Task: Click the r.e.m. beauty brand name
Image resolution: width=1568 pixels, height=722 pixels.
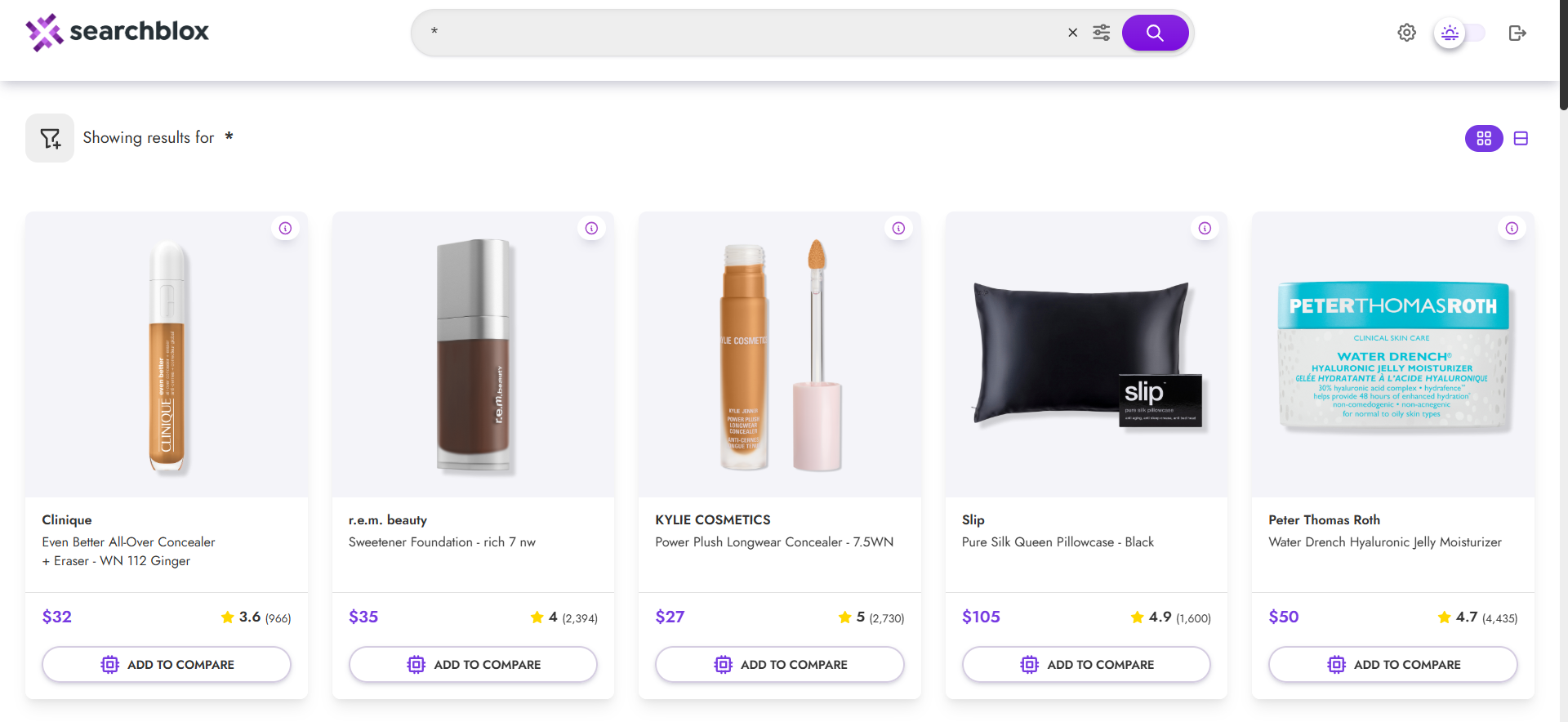Action: (388, 519)
